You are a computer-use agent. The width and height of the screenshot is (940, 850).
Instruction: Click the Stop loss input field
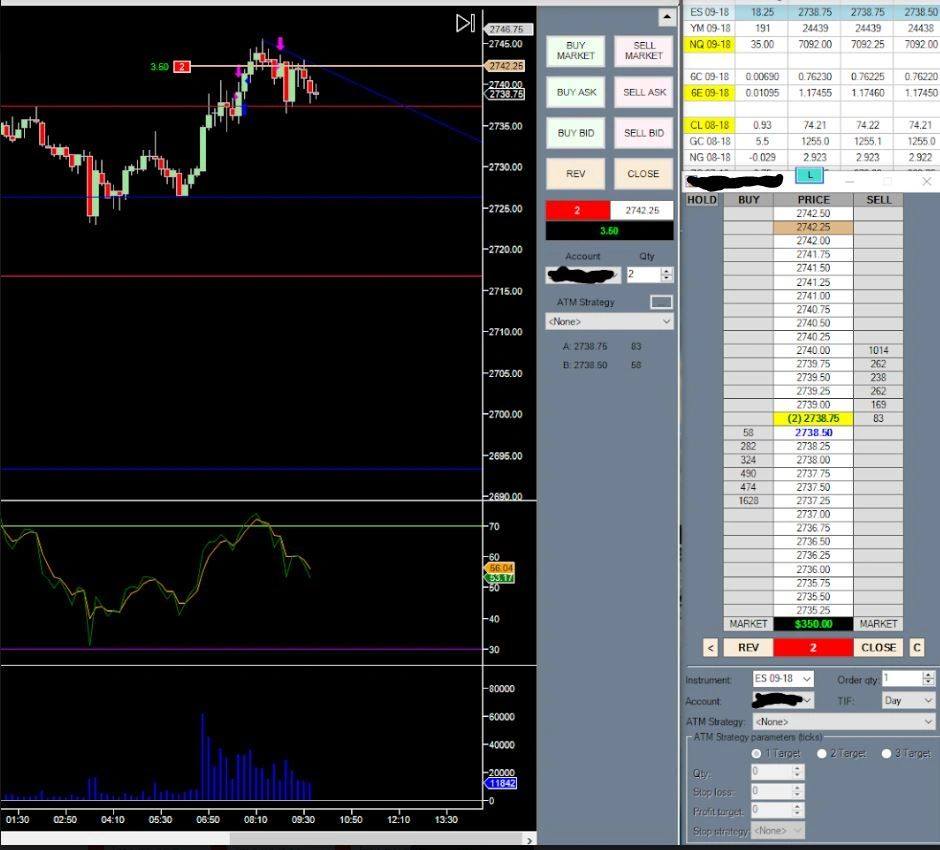[x=772, y=791]
